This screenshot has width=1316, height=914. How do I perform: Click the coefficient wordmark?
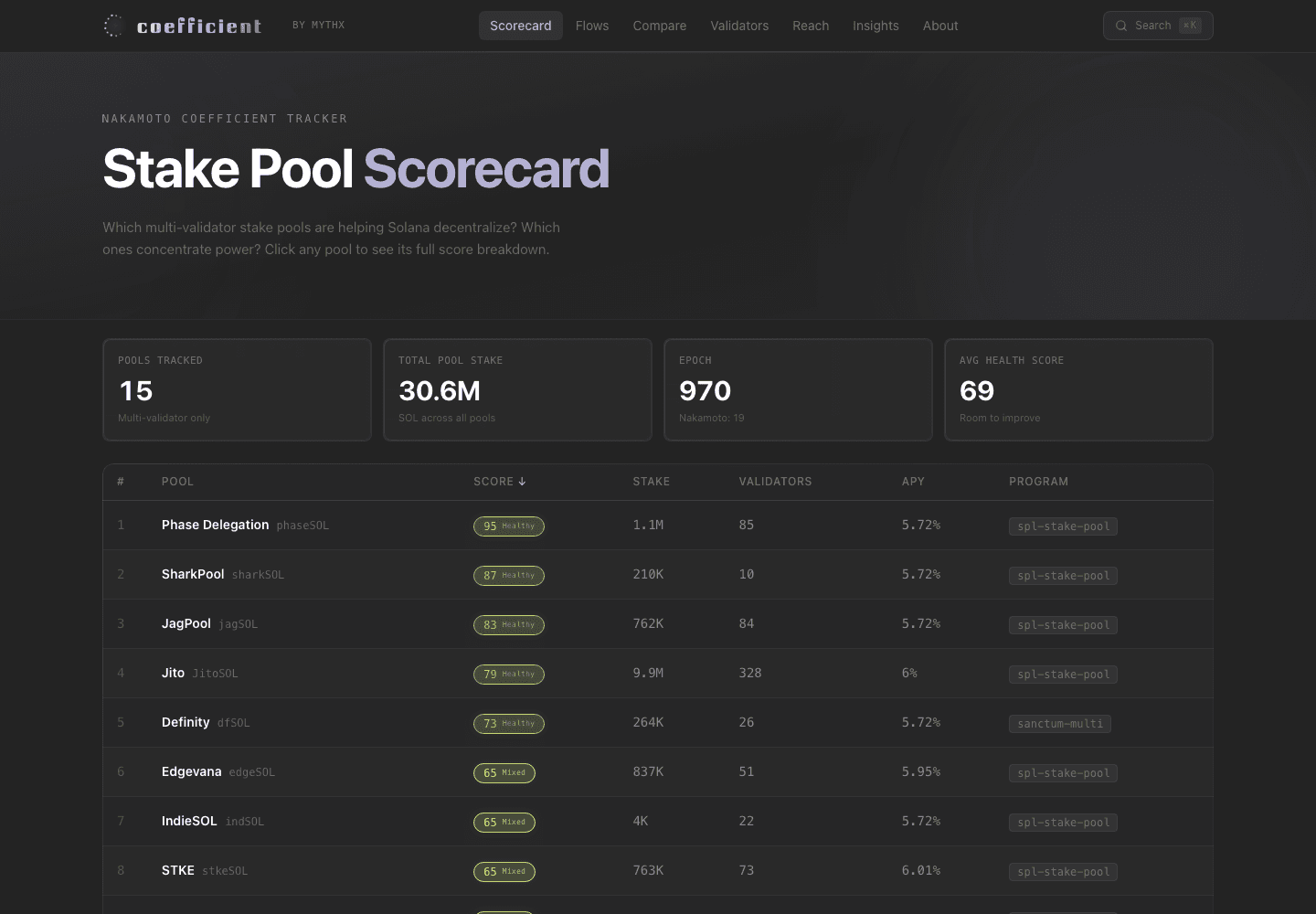point(199,26)
